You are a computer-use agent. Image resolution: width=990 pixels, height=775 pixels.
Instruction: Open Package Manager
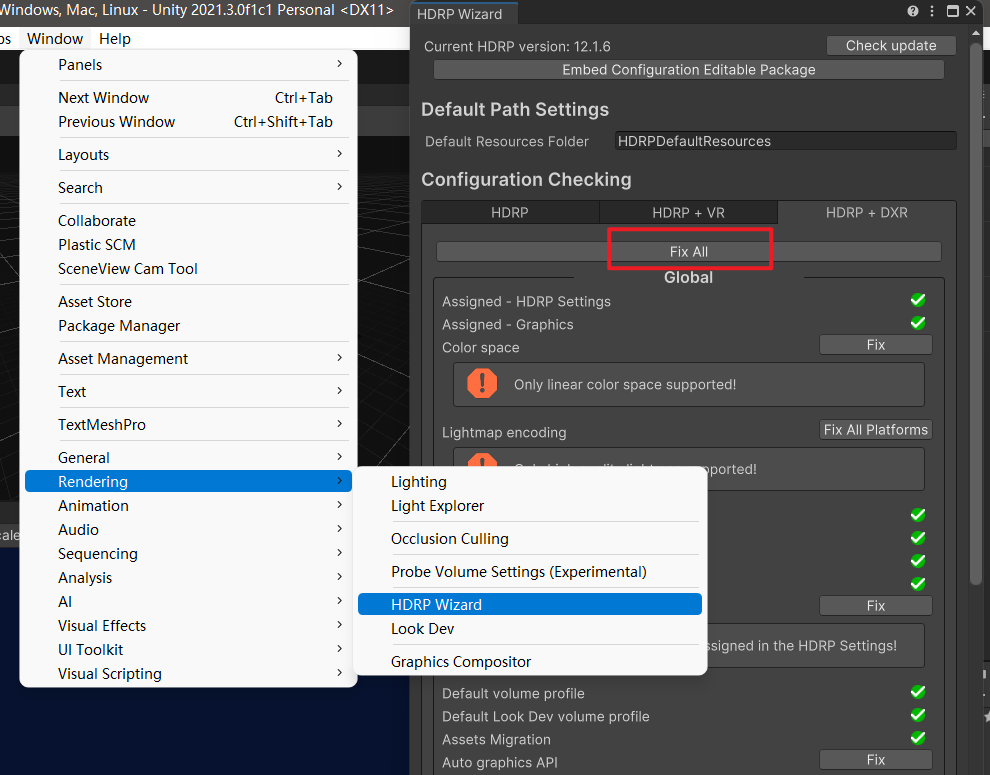click(x=188, y=326)
